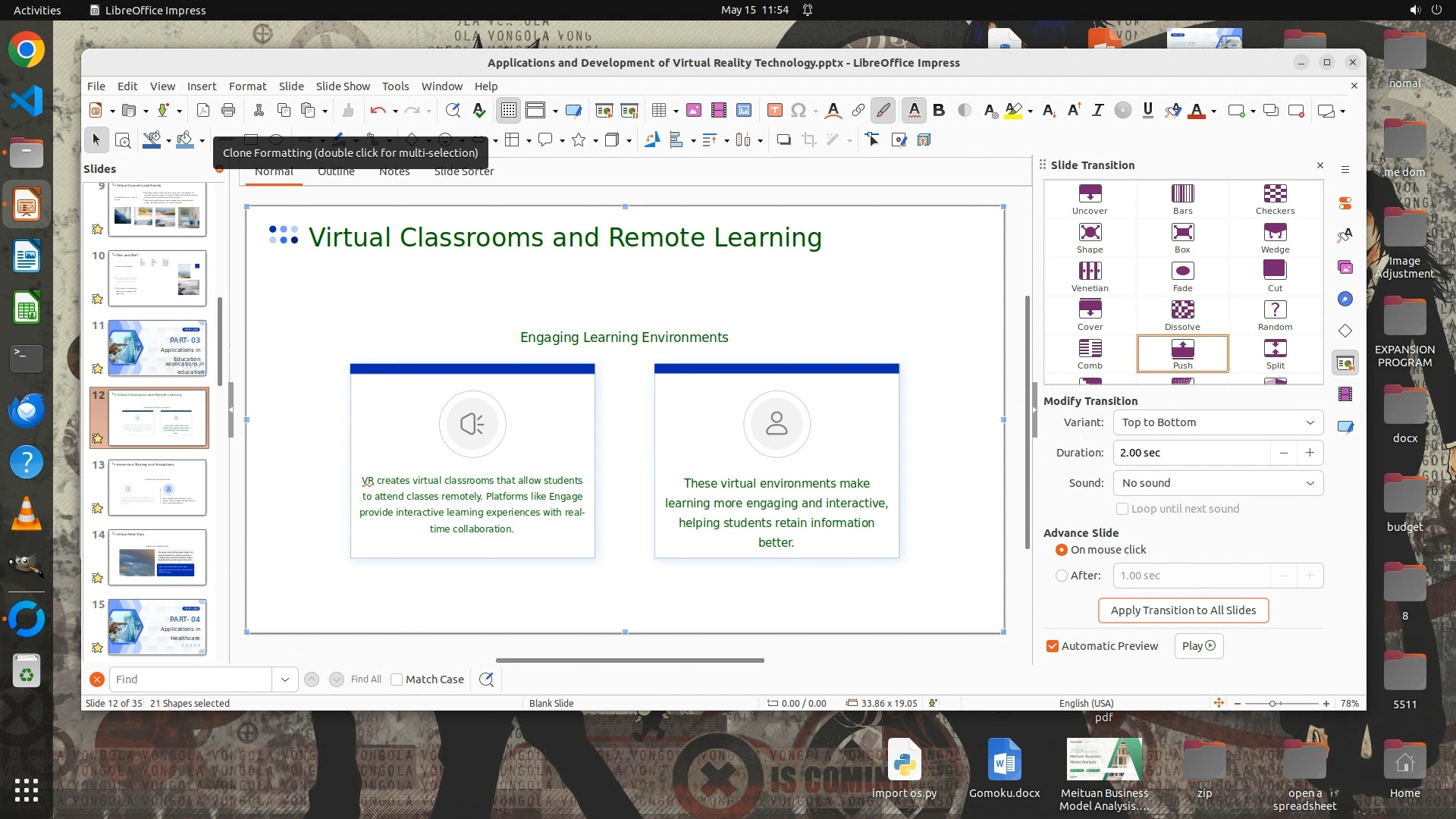Expand the Sound dropdown showing No sound
The image size is (1456, 819).
[x=1217, y=483]
